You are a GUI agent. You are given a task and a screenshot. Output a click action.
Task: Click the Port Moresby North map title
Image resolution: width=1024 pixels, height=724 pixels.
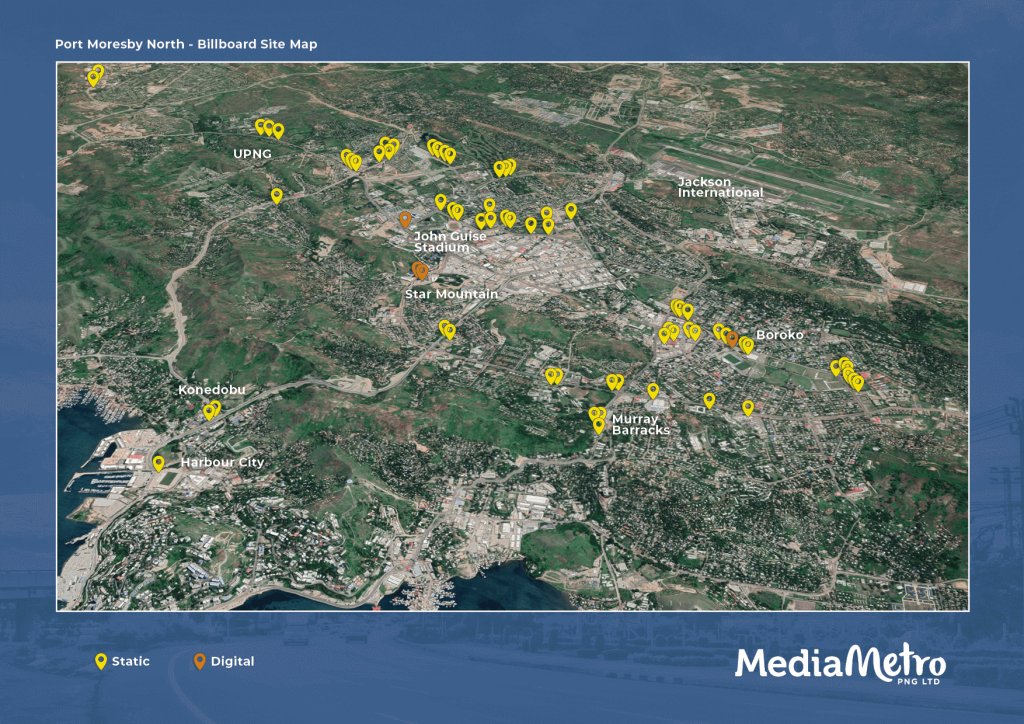tap(186, 44)
